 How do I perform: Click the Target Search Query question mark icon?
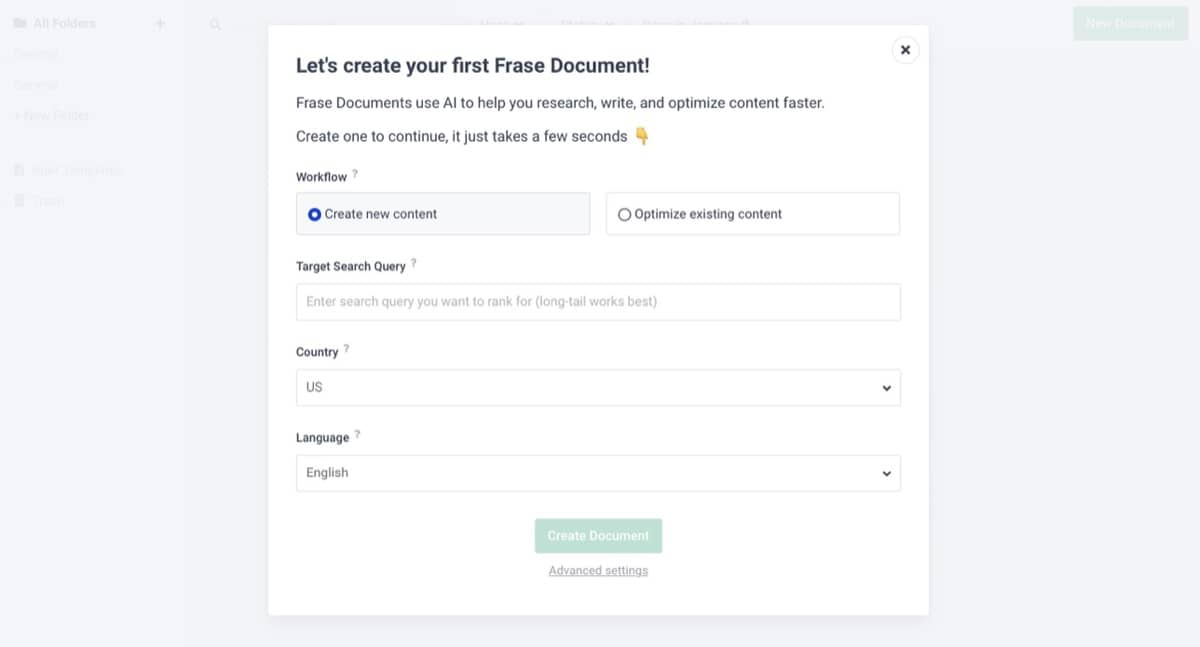click(413, 262)
